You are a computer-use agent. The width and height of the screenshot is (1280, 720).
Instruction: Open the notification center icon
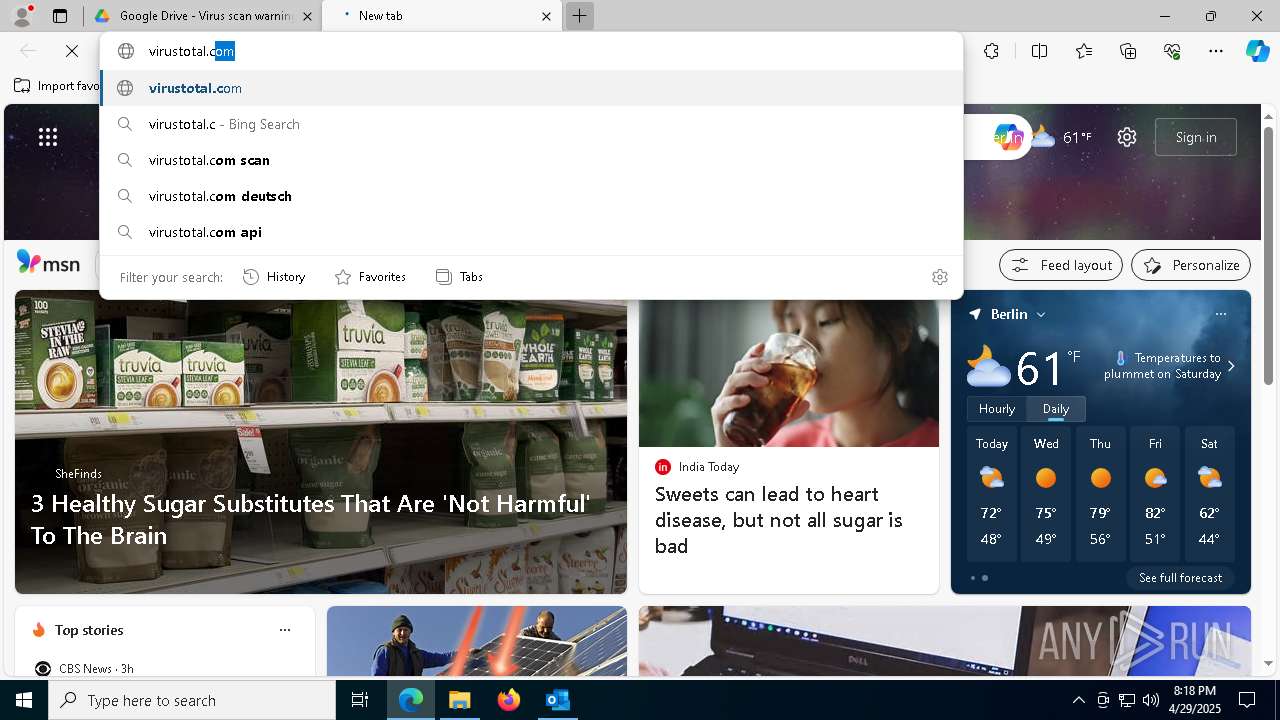pos(1247,700)
